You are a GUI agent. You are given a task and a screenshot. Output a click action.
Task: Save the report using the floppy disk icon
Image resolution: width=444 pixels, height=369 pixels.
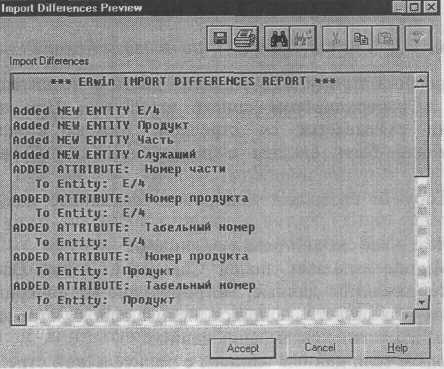click(x=219, y=38)
